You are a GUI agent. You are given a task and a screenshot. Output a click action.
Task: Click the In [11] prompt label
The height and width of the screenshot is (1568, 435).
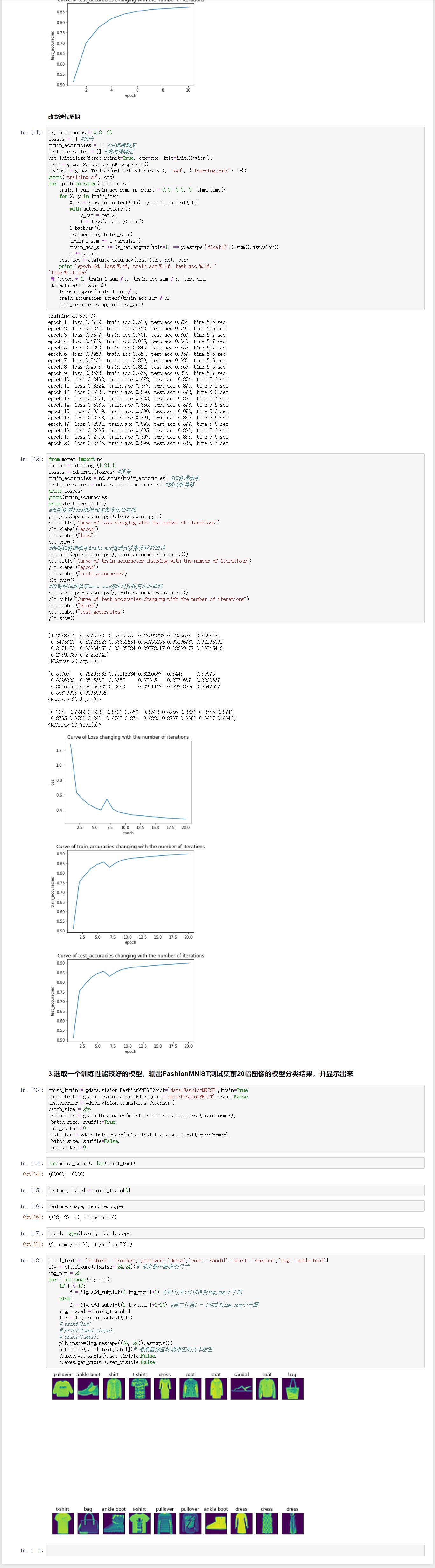pos(32,133)
